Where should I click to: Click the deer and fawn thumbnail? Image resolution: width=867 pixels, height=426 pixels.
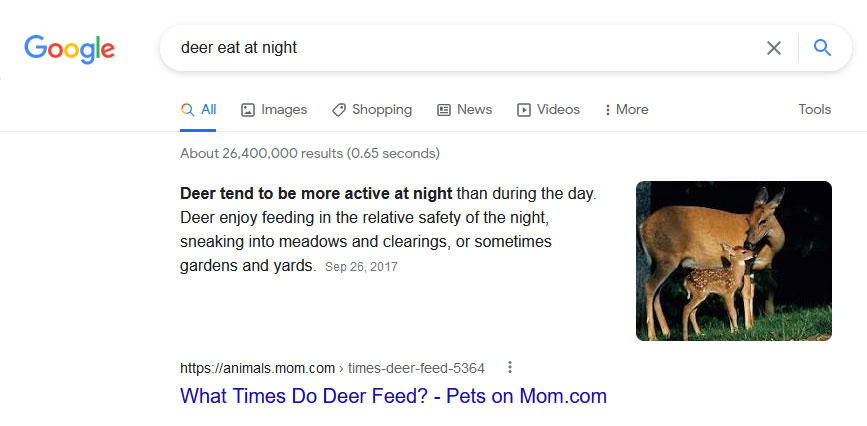tap(734, 261)
